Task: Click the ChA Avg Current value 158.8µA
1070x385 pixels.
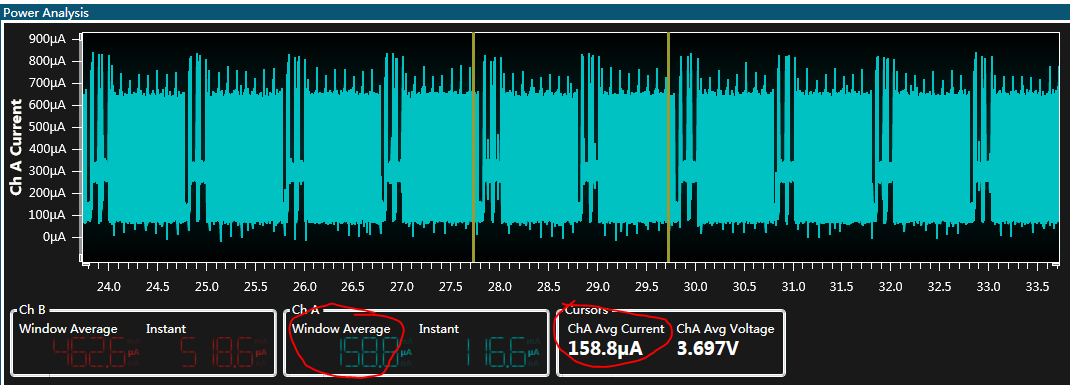Action: tap(605, 349)
